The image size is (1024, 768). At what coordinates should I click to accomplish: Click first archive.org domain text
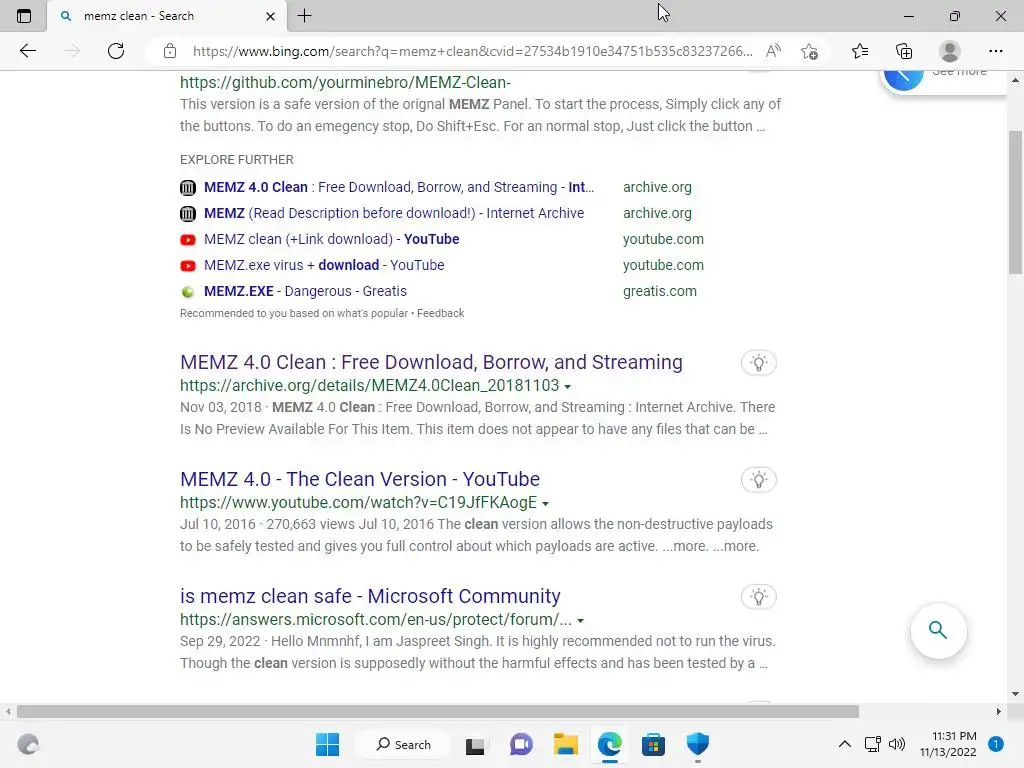pos(657,187)
